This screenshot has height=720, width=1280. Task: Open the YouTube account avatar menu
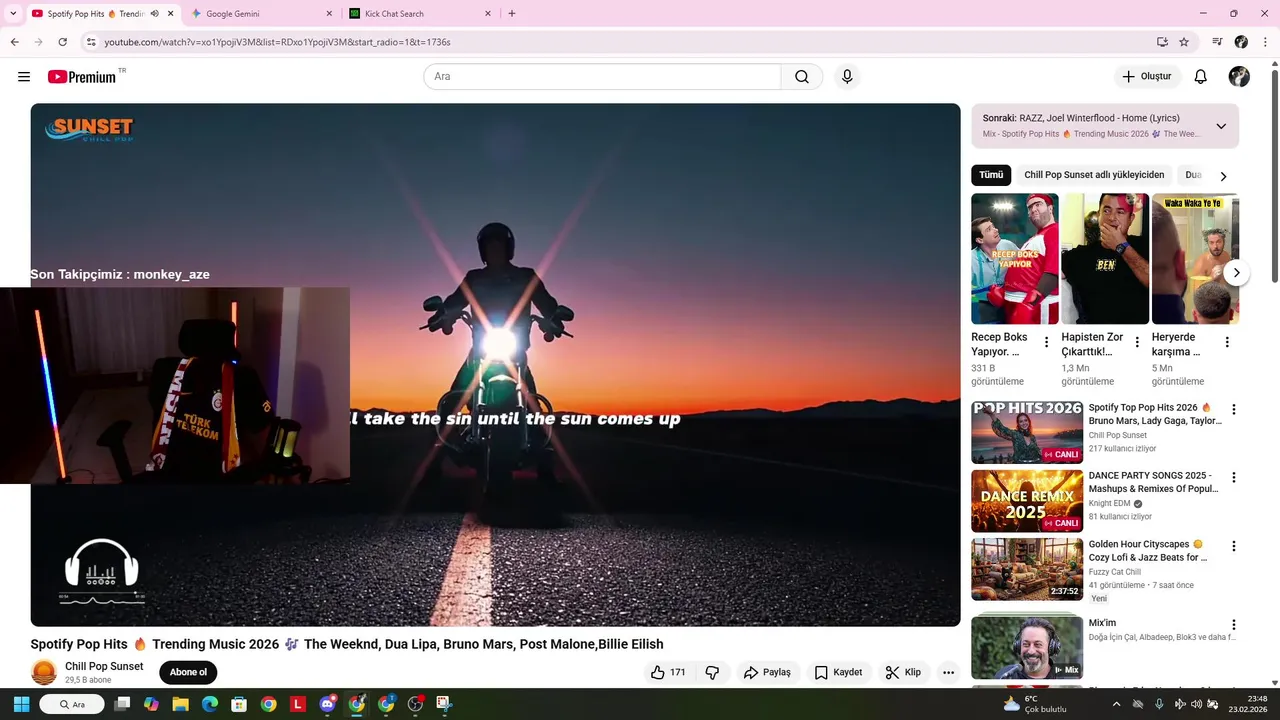pyautogui.click(x=1239, y=77)
